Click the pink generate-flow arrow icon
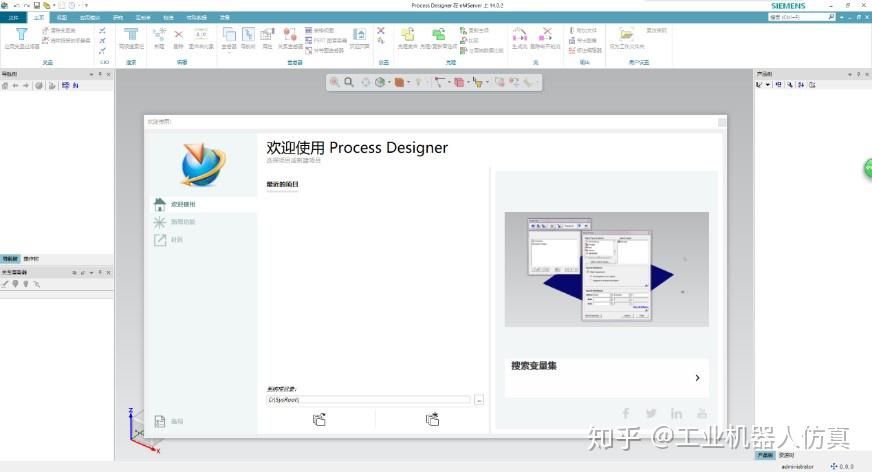Screen dimensions: 872x472 [x=519, y=34]
